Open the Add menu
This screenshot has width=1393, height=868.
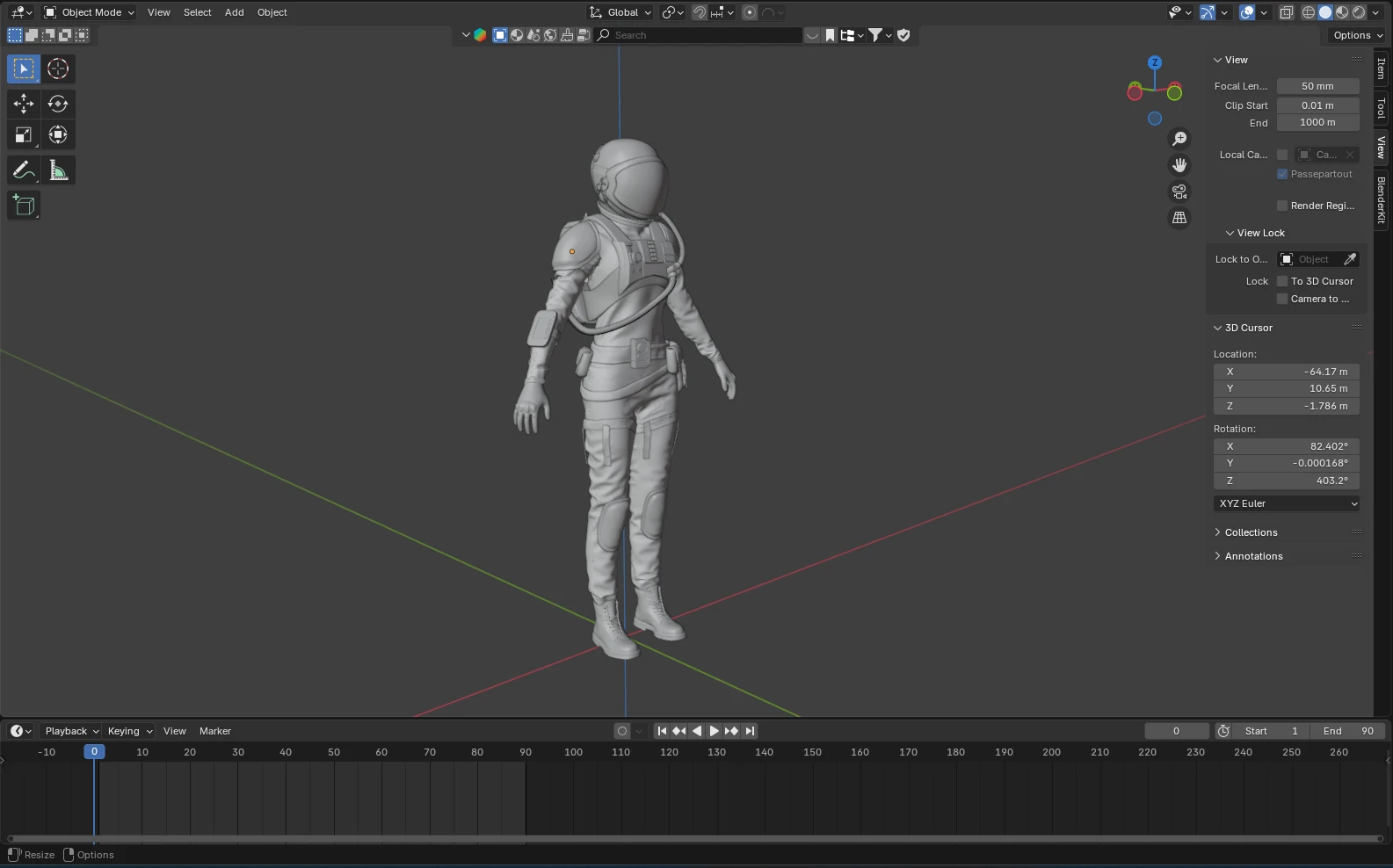point(234,12)
